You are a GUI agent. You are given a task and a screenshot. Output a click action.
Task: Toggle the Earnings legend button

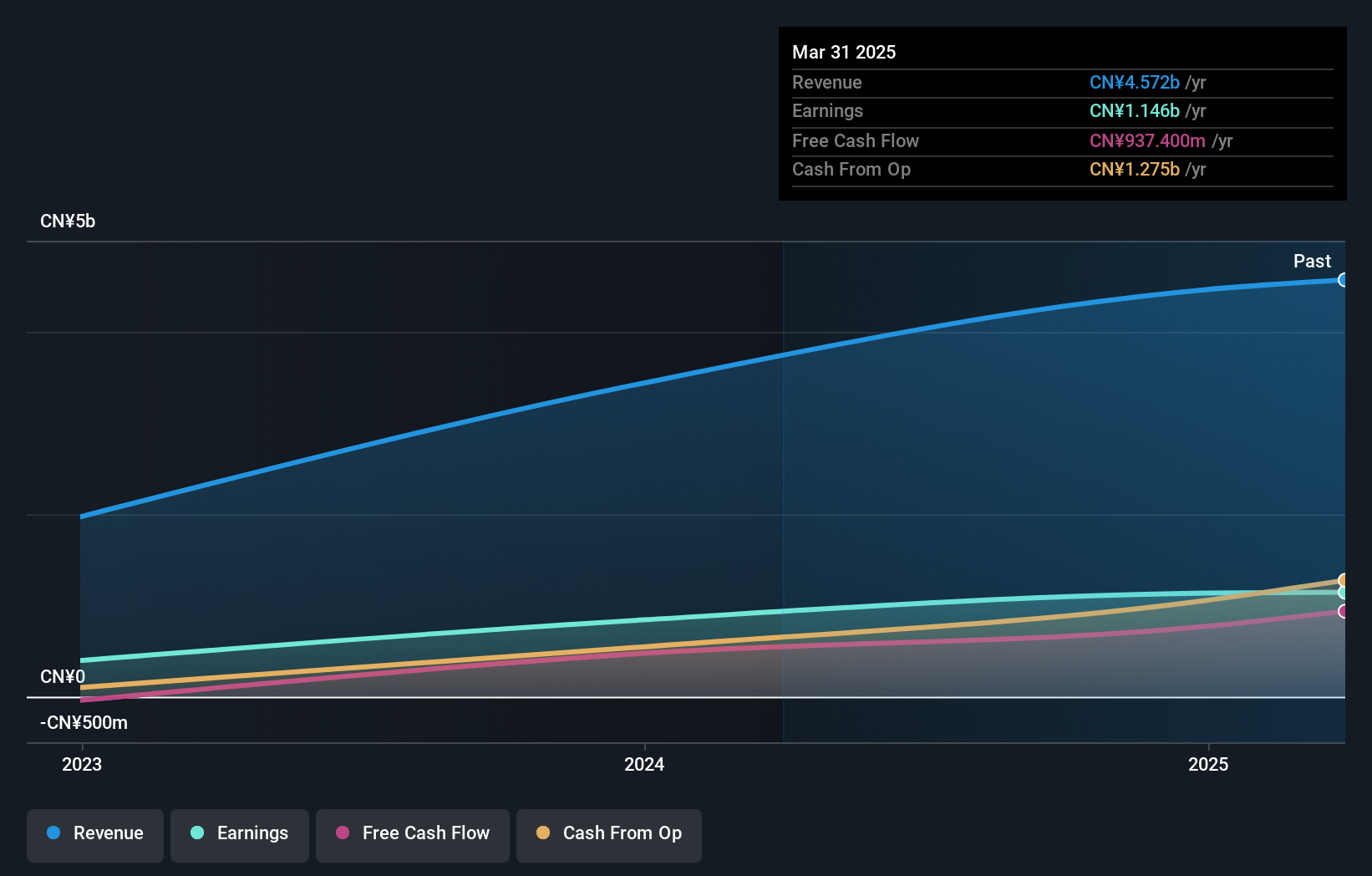pos(240,835)
